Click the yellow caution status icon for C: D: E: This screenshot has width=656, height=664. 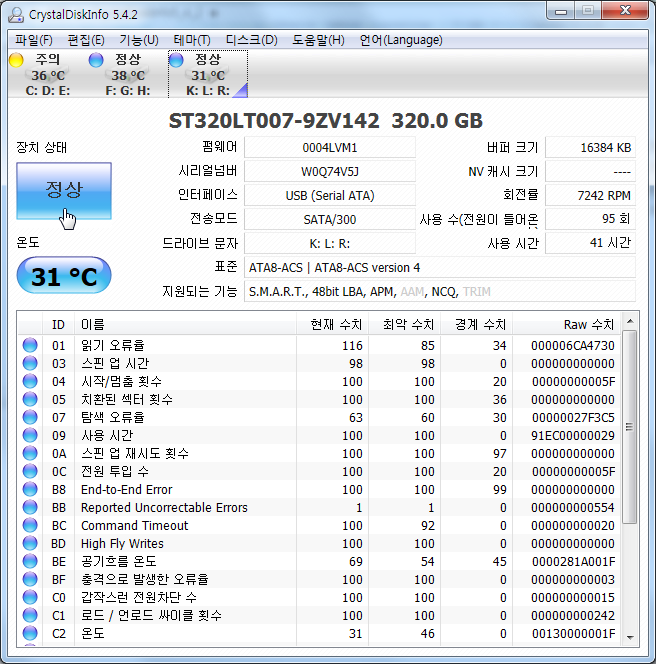click(17, 60)
